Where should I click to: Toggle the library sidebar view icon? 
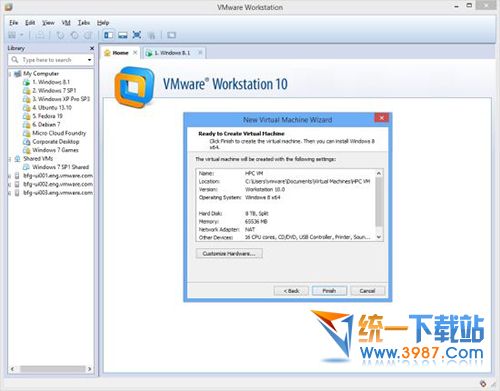tap(108, 35)
